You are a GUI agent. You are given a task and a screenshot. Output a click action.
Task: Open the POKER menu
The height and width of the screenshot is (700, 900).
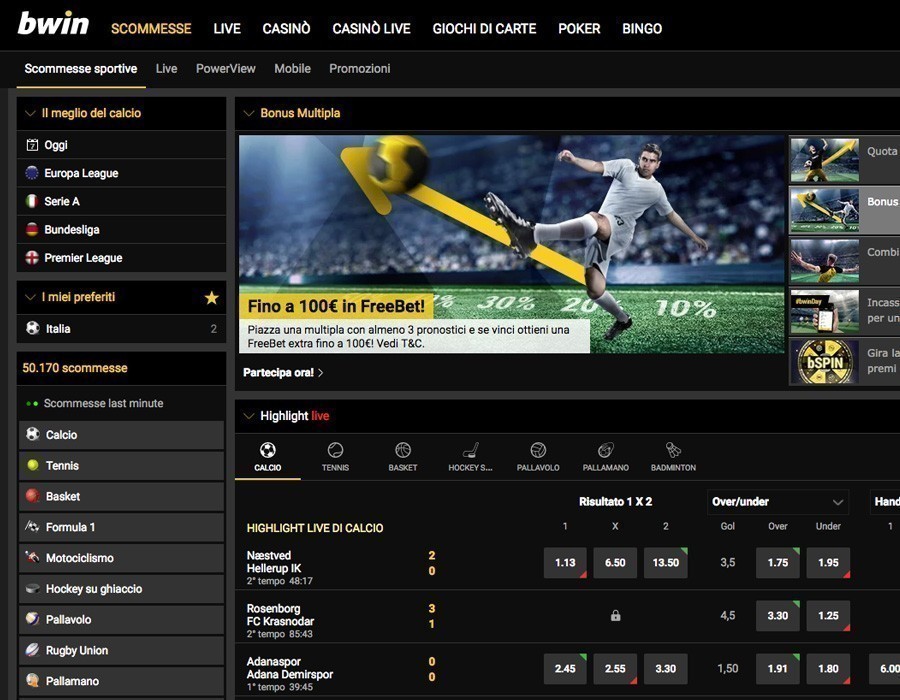pyautogui.click(x=579, y=28)
